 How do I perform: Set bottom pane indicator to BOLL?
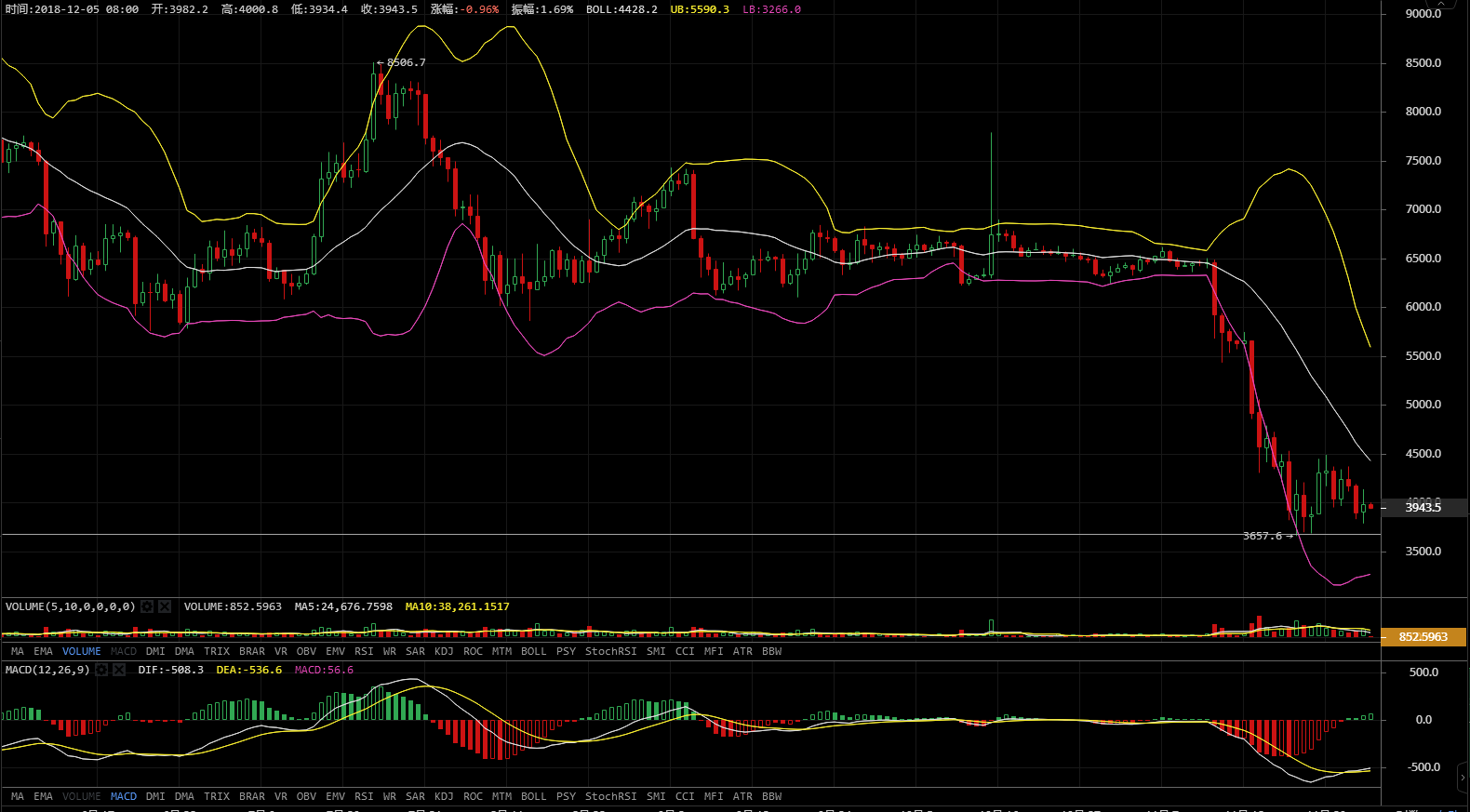pos(534,796)
